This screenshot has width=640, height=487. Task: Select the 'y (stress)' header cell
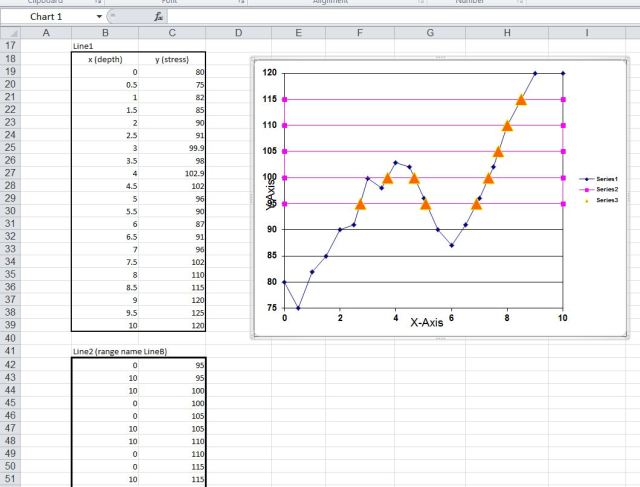click(x=173, y=59)
